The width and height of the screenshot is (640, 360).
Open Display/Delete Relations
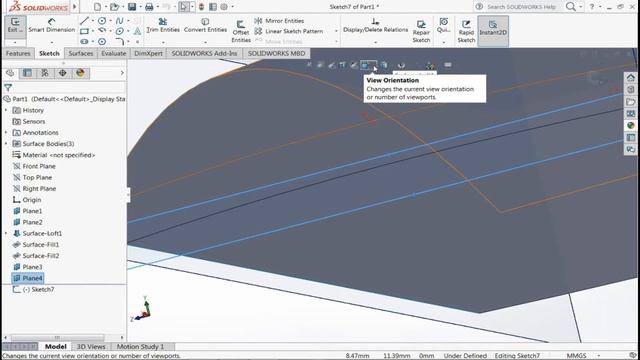376,25
